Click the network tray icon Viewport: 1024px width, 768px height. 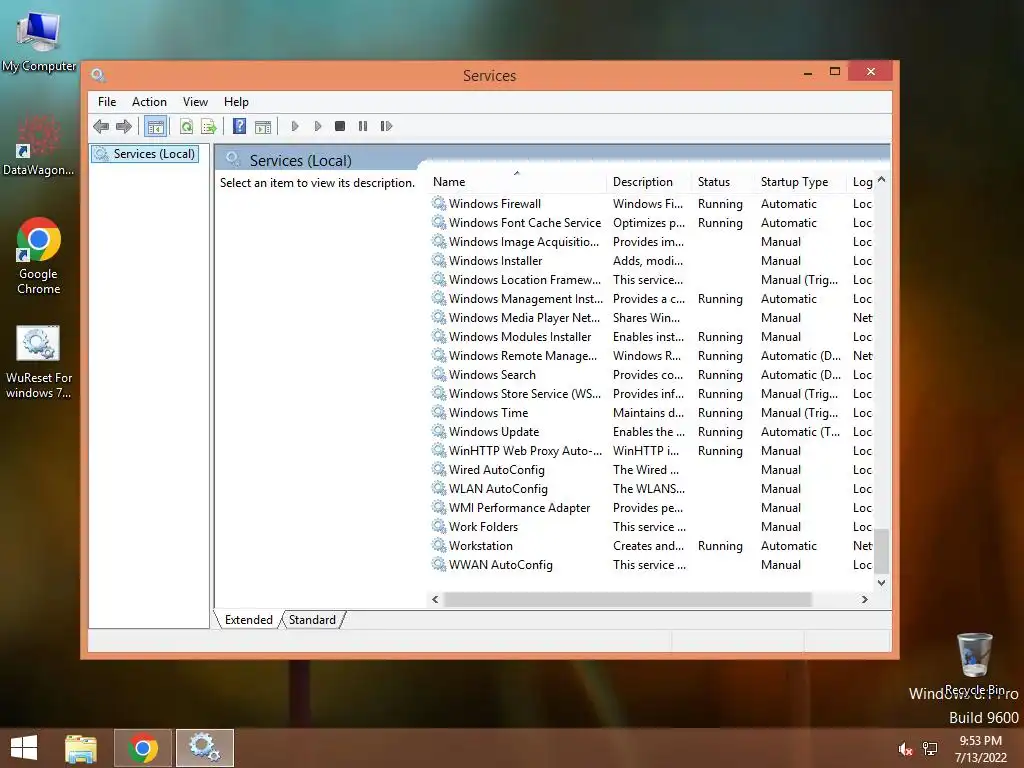click(x=930, y=748)
